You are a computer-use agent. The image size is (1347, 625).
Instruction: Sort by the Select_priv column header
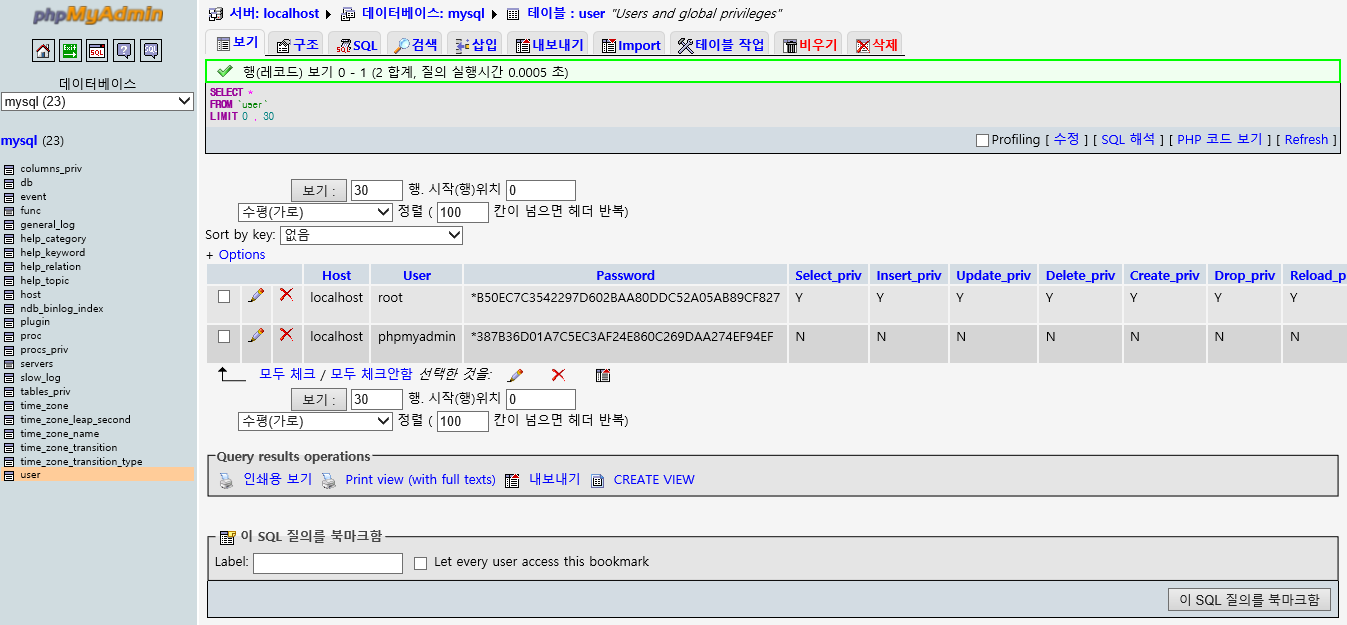828,276
